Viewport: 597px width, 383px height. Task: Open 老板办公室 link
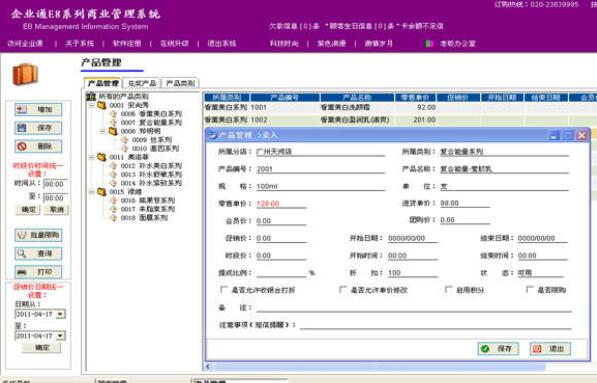click(x=458, y=43)
